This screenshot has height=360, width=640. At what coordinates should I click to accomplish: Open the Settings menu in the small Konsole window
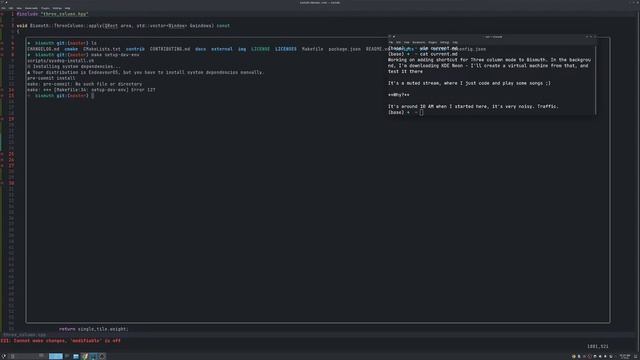click(x=444, y=42)
